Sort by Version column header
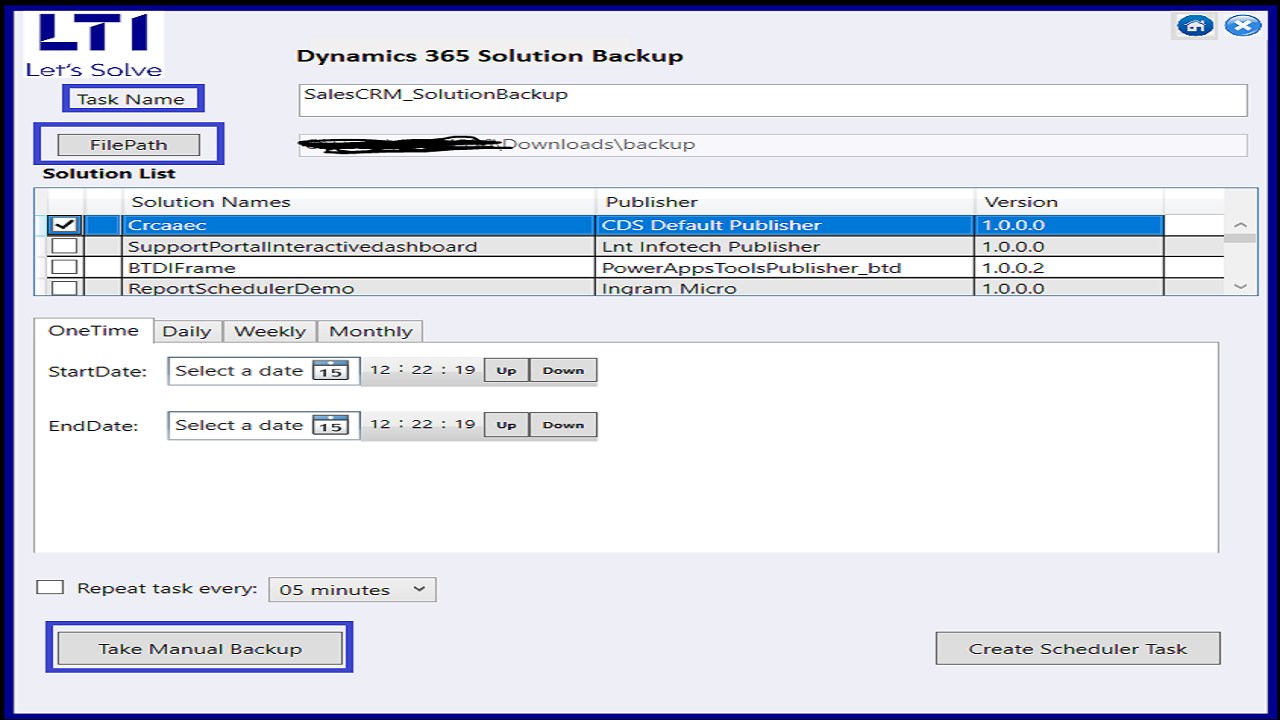This screenshot has width=1280, height=720. [x=1070, y=202]
